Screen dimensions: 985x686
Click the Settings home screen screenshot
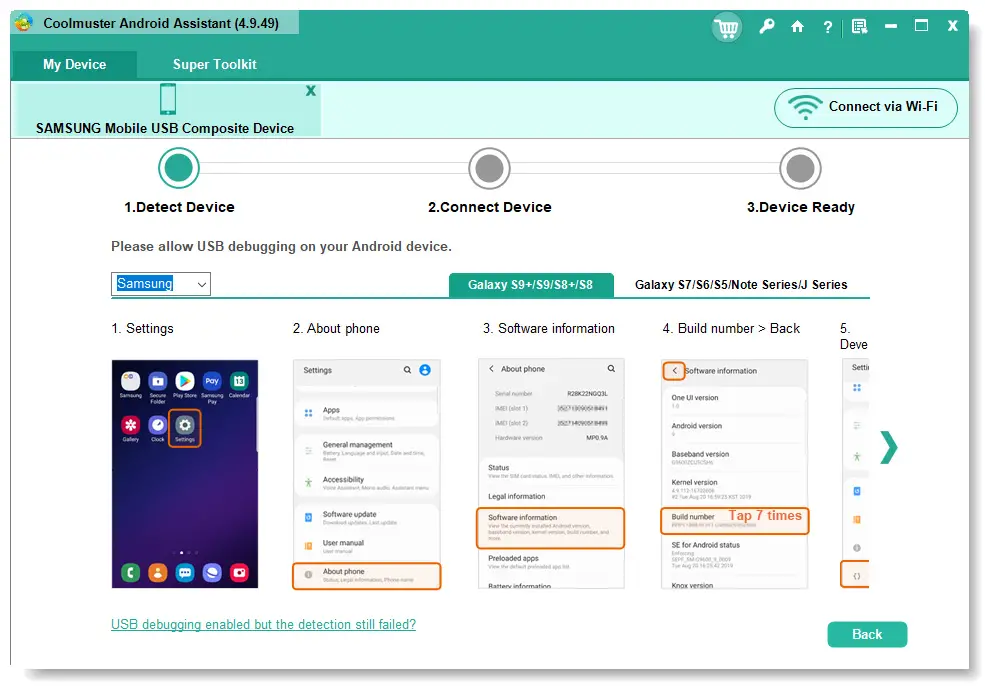(x=185, y=474)
